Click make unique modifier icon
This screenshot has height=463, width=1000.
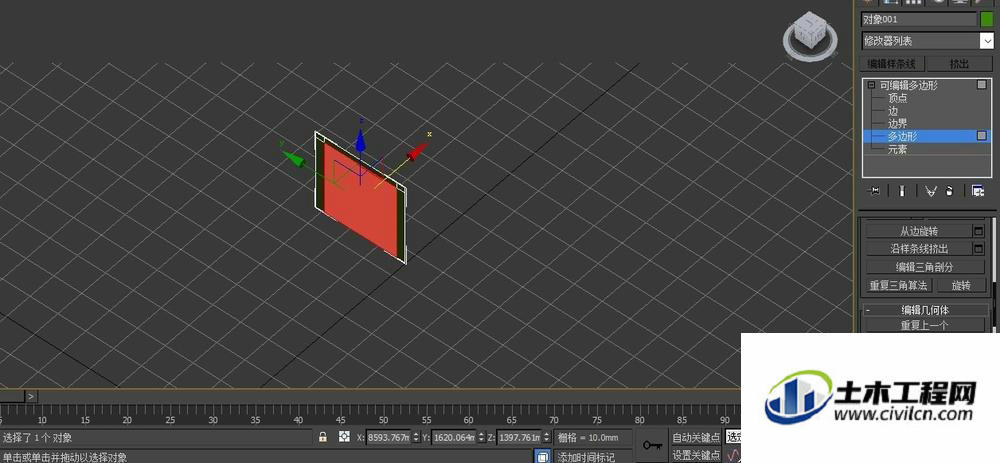(x=930, y=191)
